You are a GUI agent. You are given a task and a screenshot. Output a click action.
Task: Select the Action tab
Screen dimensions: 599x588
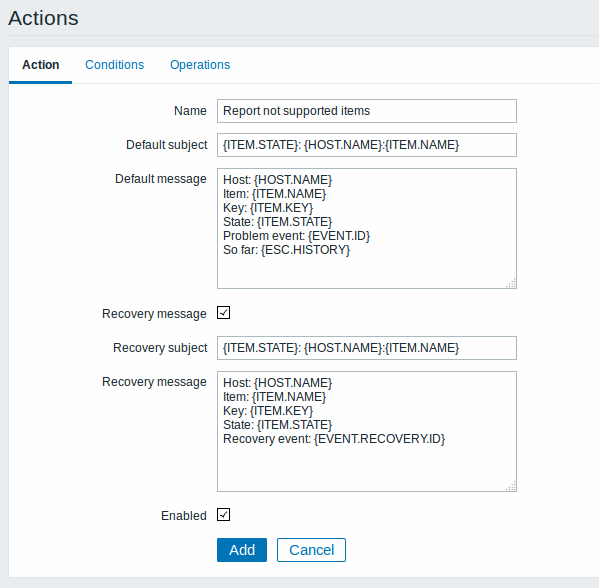point(40,65)
